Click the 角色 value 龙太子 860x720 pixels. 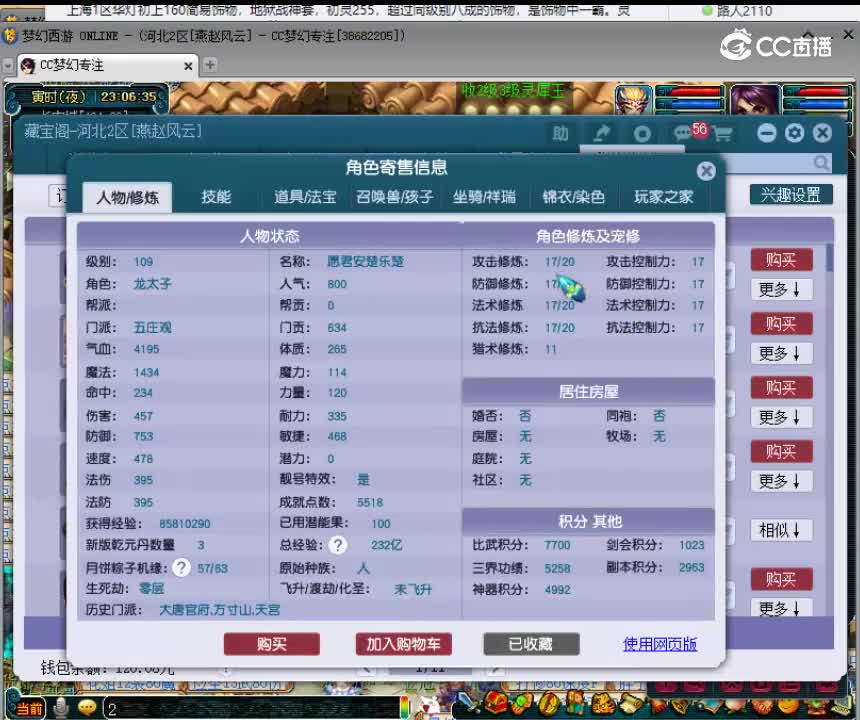pos(152,284)
